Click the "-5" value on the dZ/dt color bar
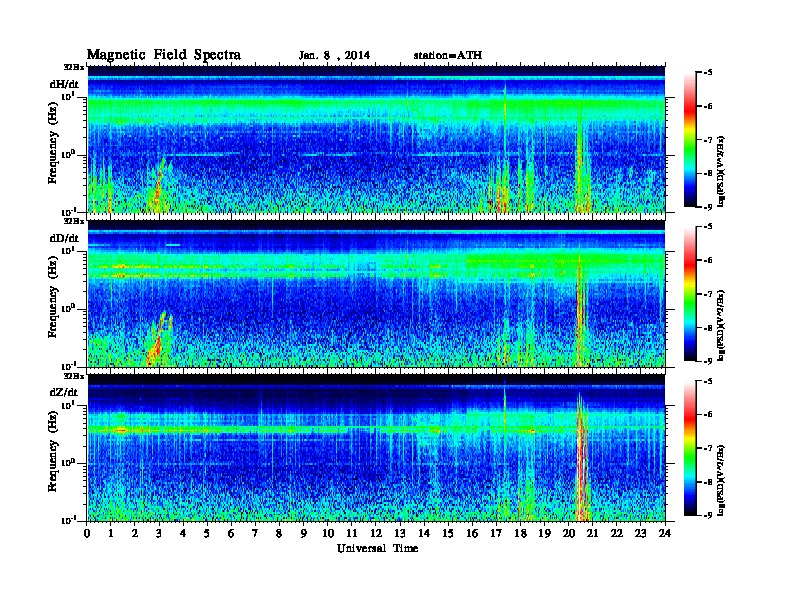 [709, 381]
